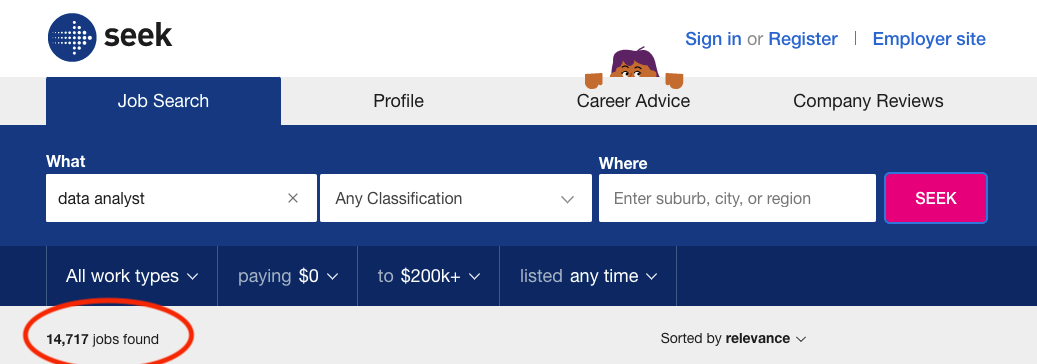The width and height of the screenshot is (1037, 364).
Task: Open the to $200k+ maximum salary dropdown
Action: 429,276
